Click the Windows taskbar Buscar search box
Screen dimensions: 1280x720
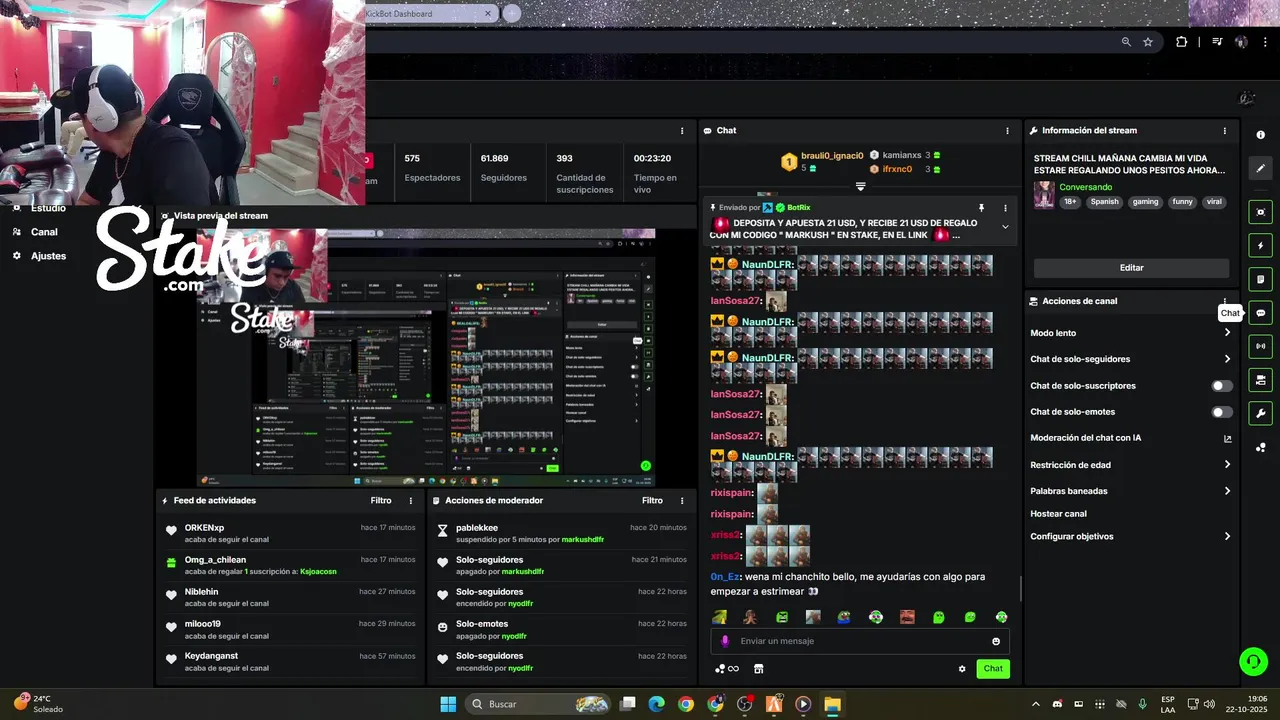(x=539, y=704)
